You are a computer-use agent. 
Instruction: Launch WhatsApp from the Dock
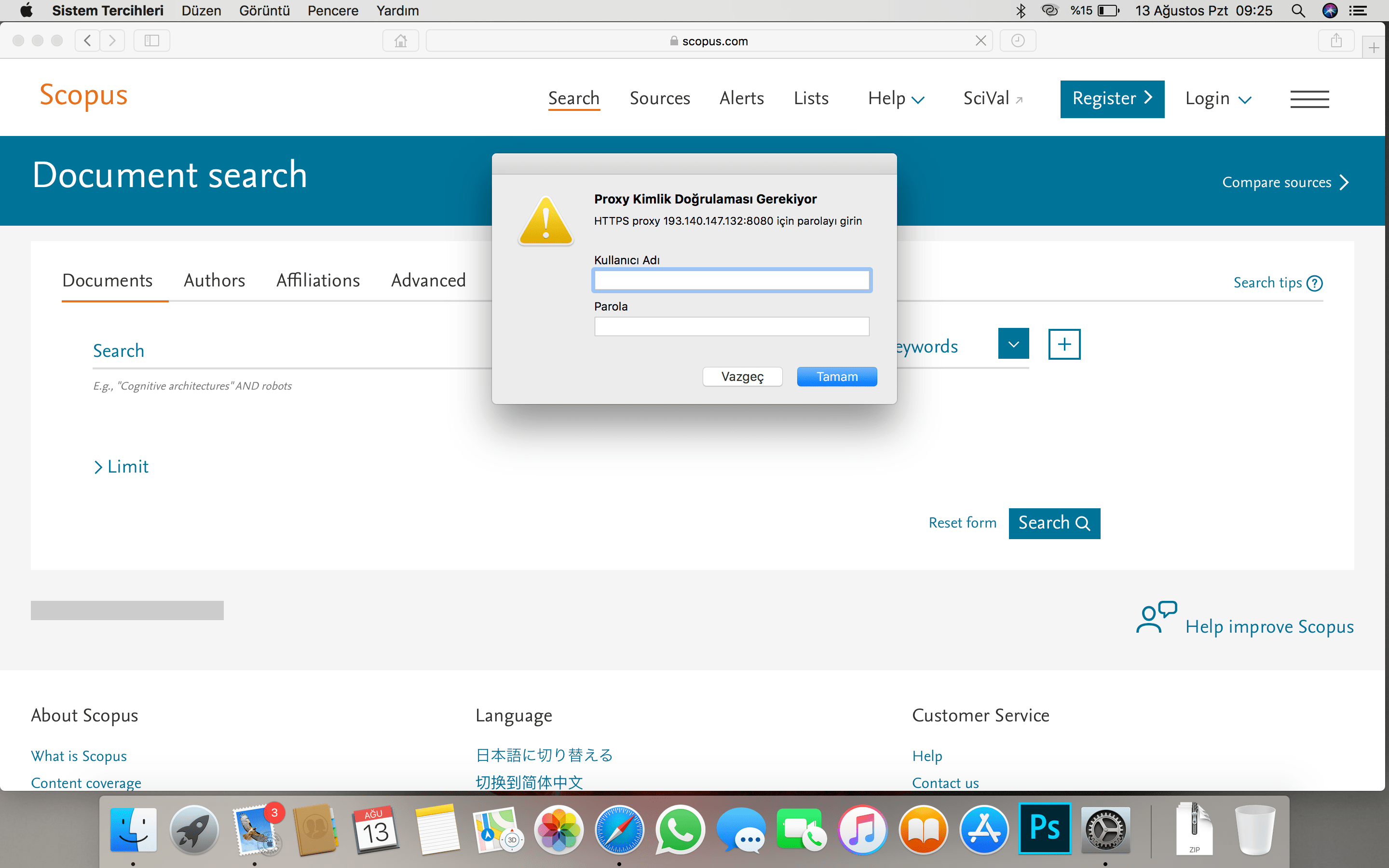pyautogui.click(x=680, y=829)
